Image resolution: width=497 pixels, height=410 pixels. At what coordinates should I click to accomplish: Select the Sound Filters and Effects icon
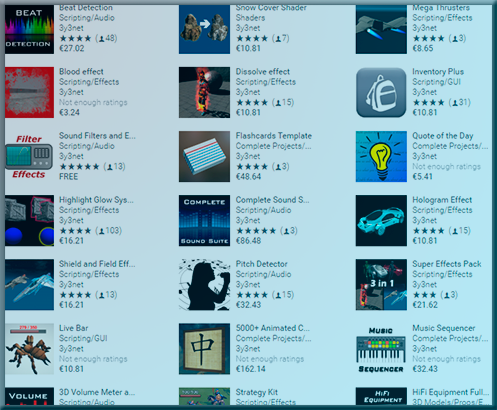coord(29,156)
